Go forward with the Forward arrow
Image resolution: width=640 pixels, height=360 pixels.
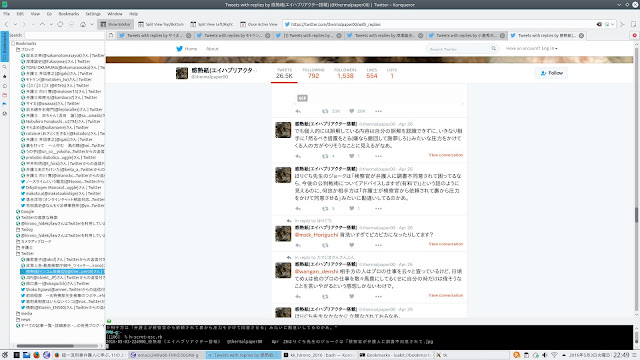click(x=24, y=24)
